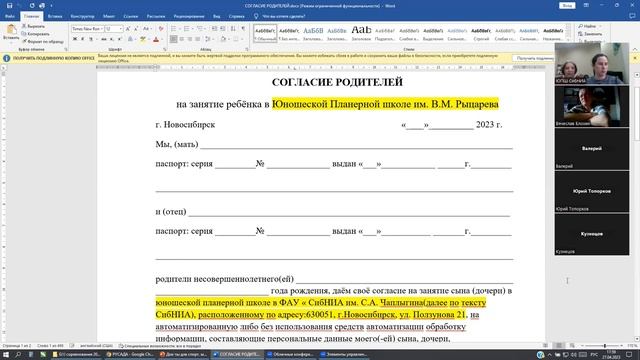
Task: Switch to Вид ribbon tab
Action: pyautogui.click(x=216, y=16)
